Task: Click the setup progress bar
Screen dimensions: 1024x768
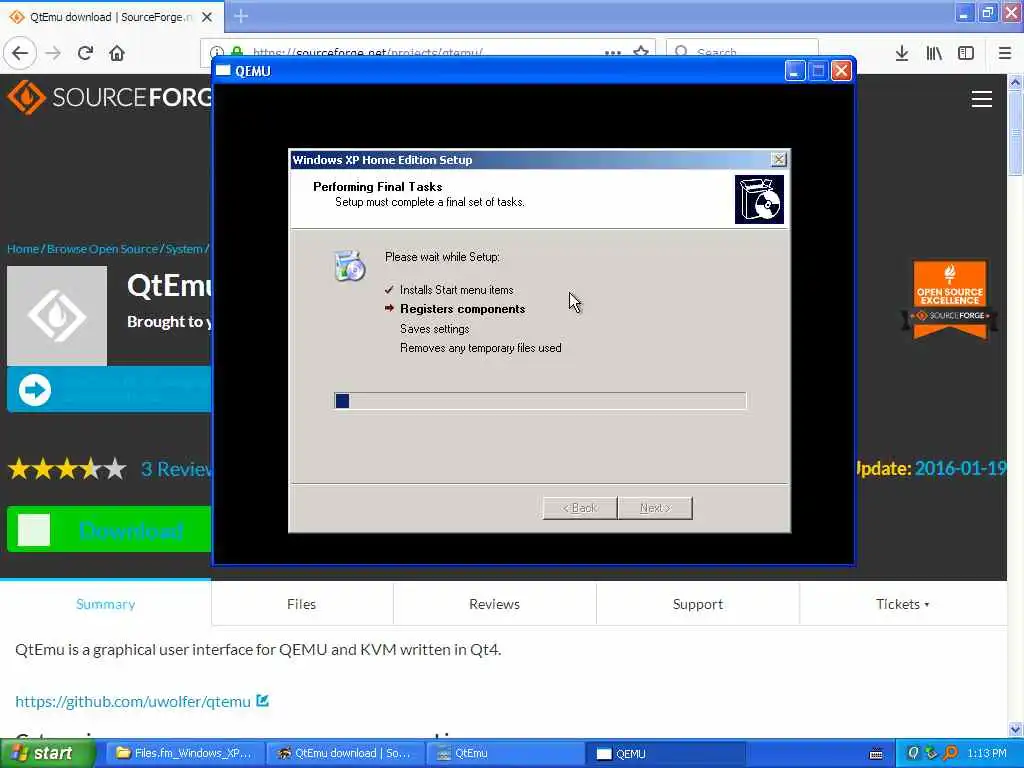Action: click(x=540, y=401)
